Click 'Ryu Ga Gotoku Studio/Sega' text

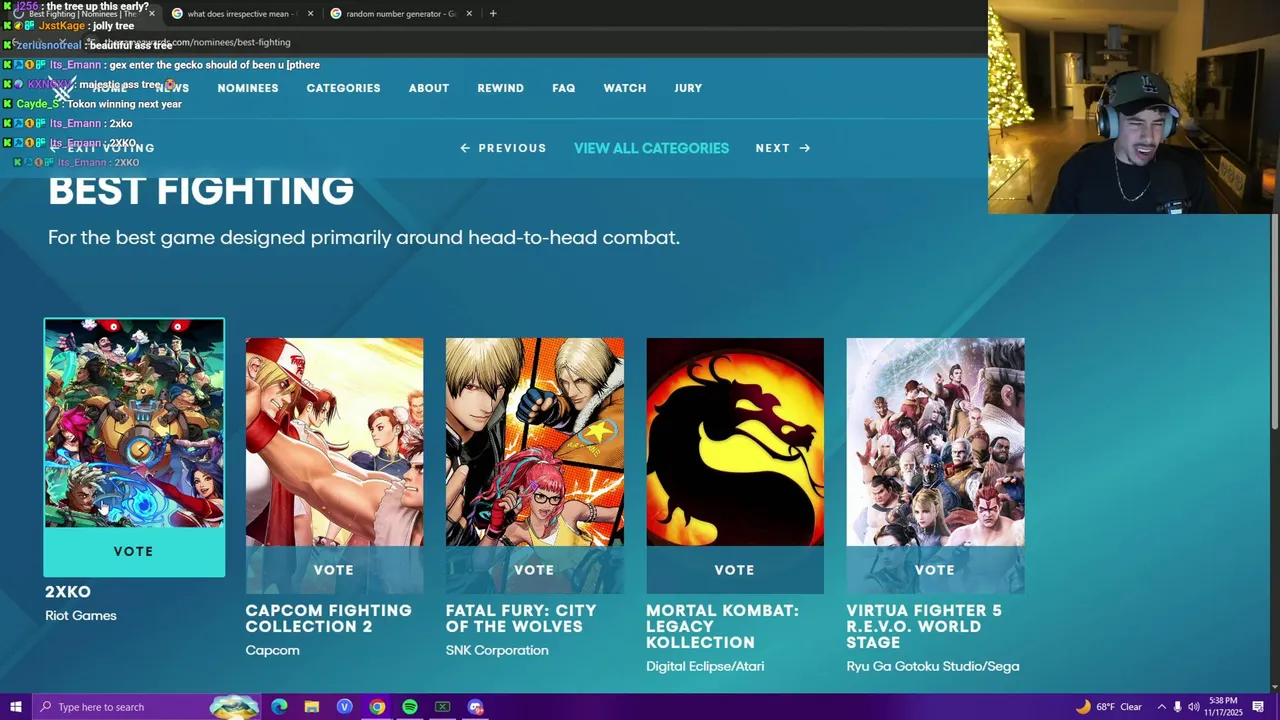933,666
